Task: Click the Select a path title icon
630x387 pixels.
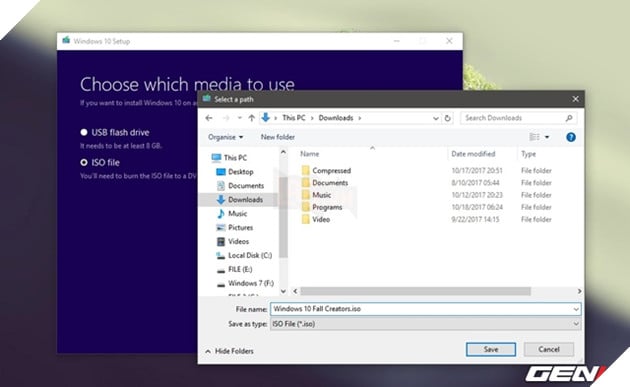Action: coord(207,98)
